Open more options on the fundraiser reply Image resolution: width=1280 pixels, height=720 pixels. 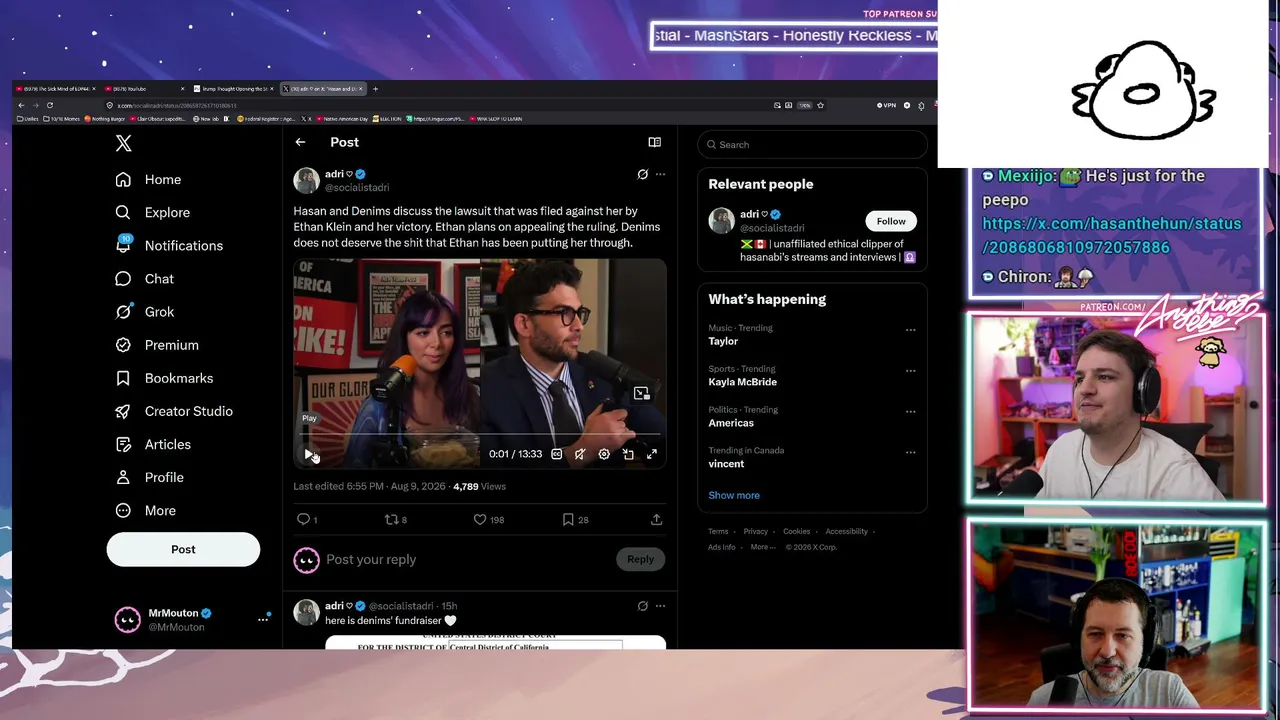(660, 606)
